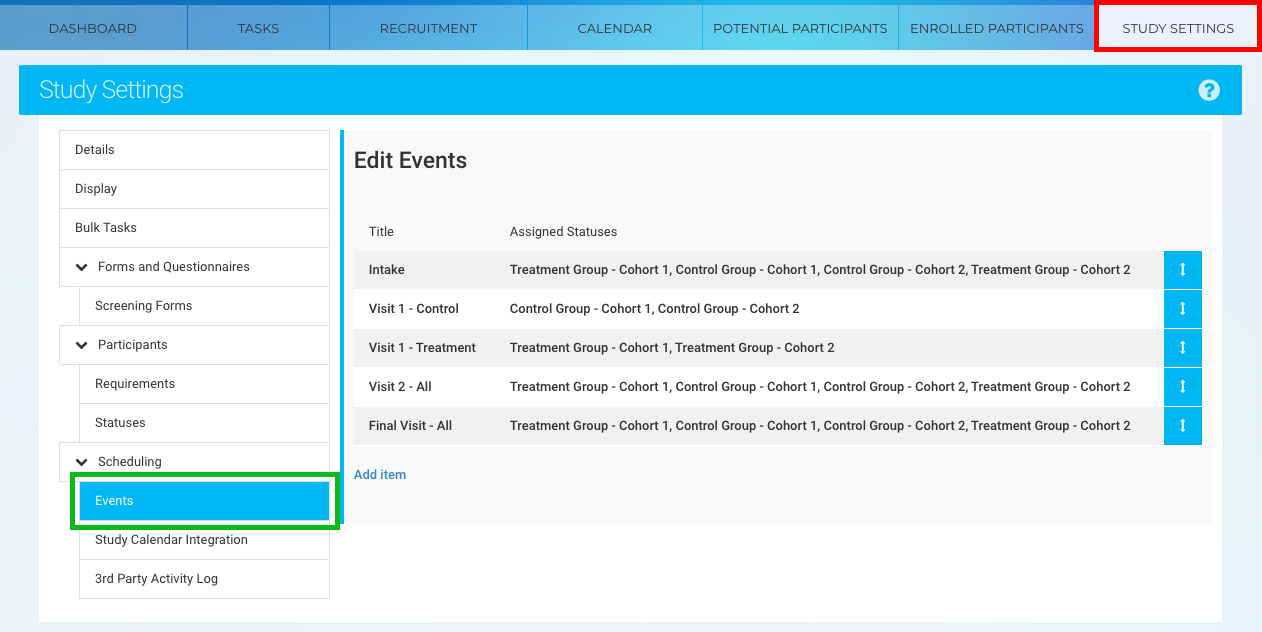1262x632 pixels.
Task: Collapse the Scheduling sidebar section
Action: click(82, 462)
